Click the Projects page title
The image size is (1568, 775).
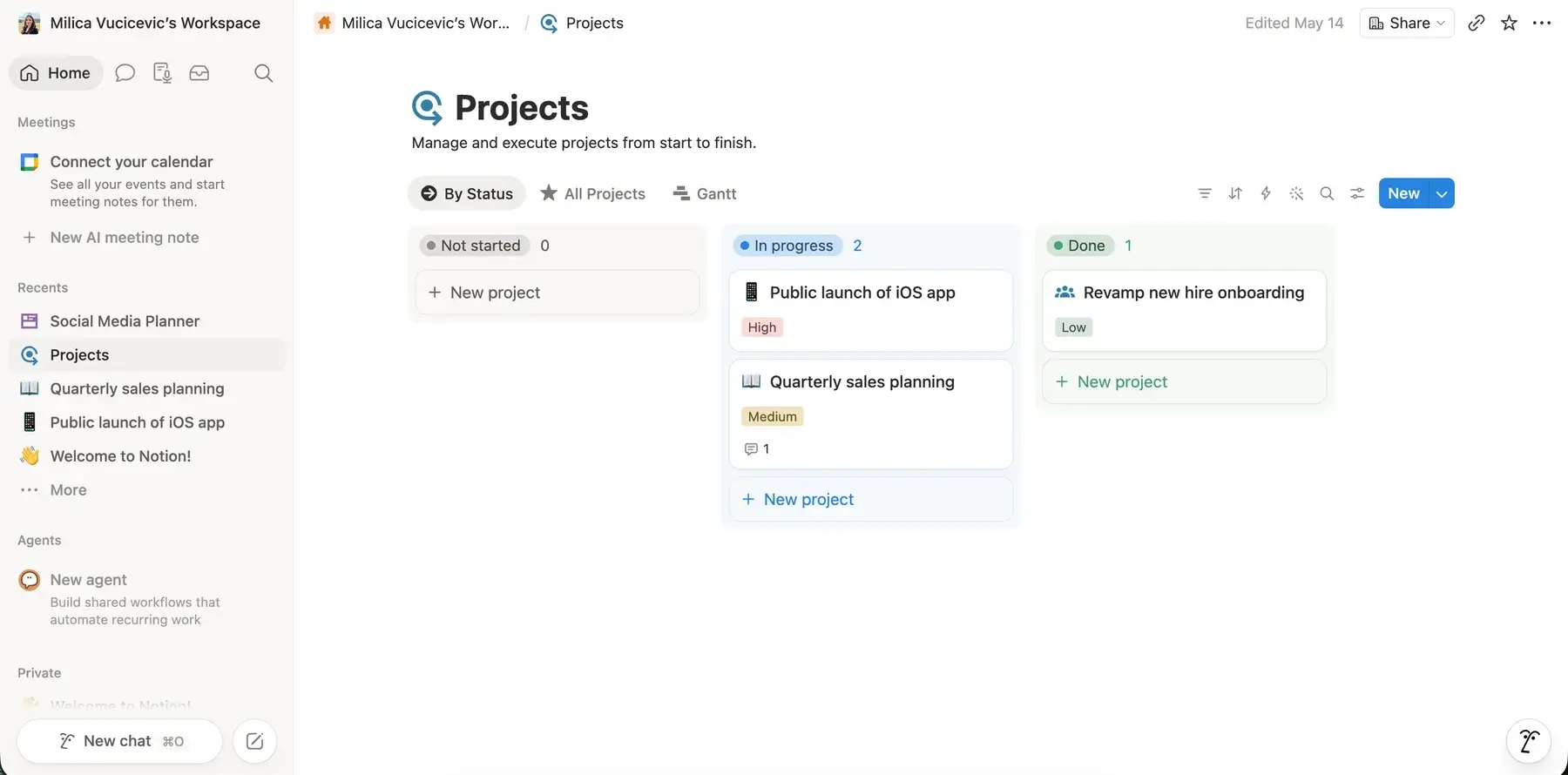coord(522,108)
